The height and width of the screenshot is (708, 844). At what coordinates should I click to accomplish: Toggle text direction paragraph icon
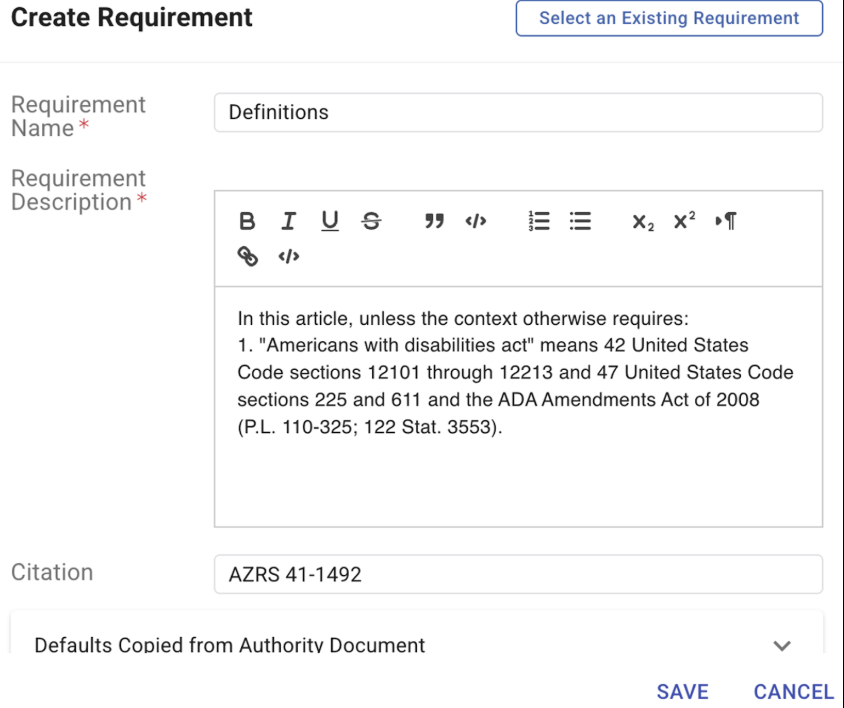726,222
